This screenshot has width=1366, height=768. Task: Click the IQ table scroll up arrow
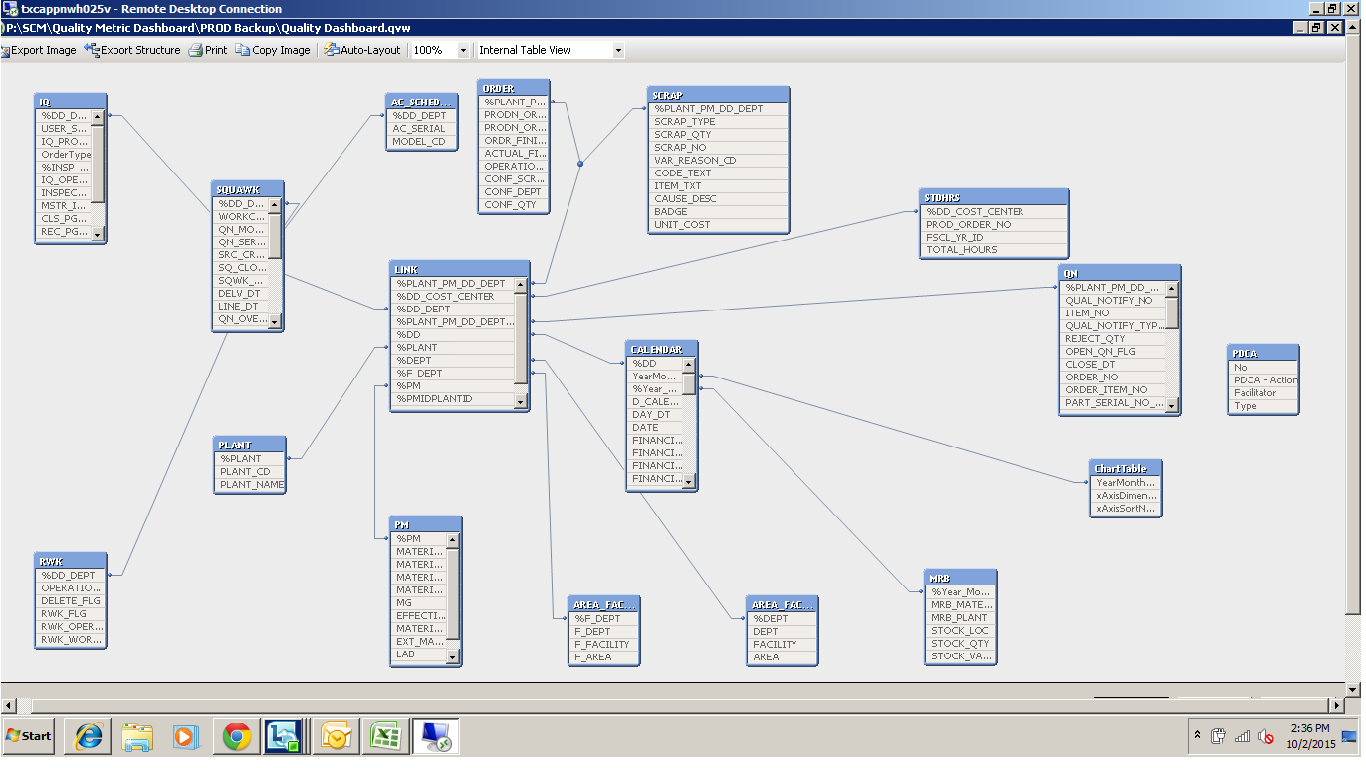(98, 117)
